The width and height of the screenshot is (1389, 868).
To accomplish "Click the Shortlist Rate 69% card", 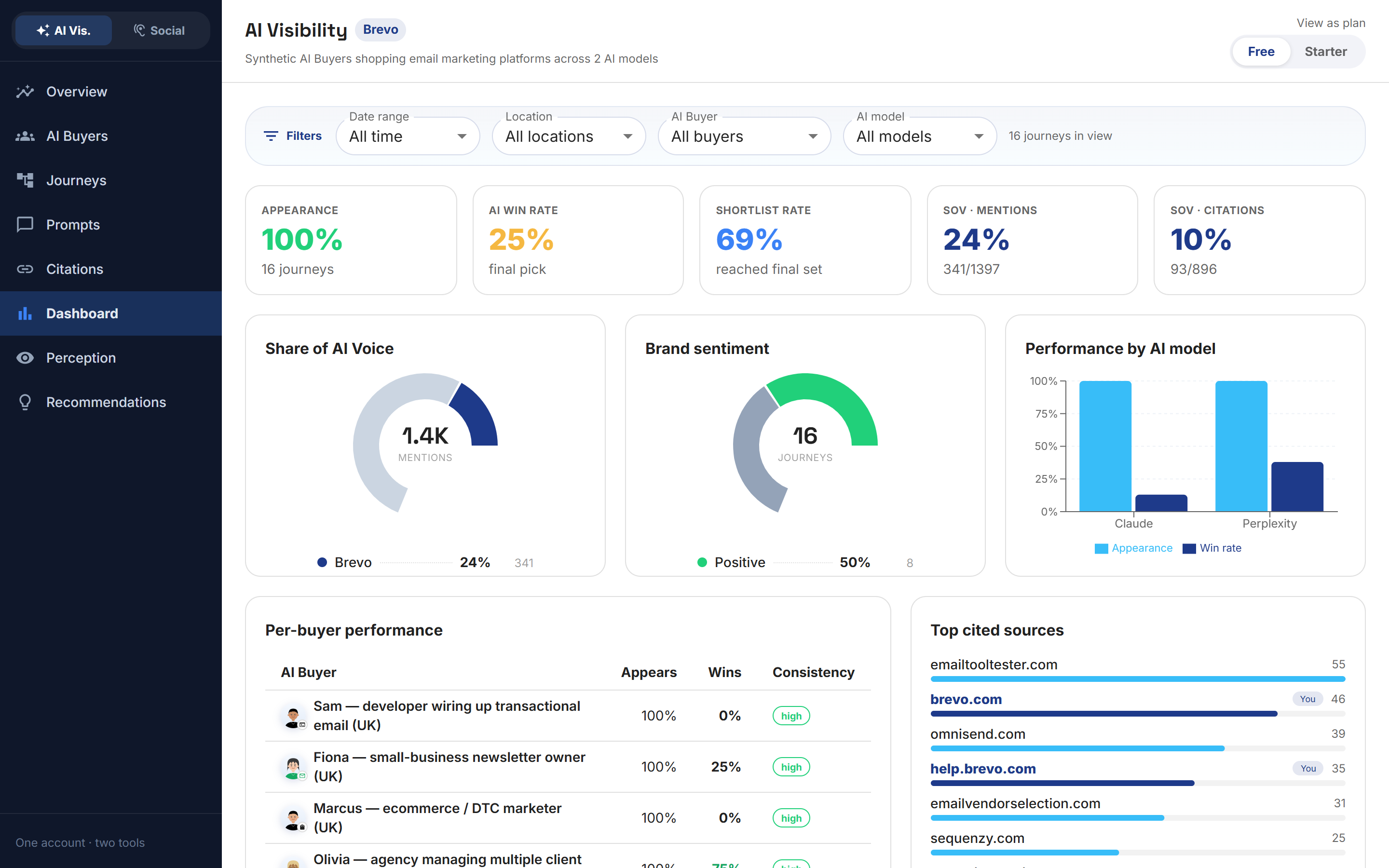I will point(805,240).
